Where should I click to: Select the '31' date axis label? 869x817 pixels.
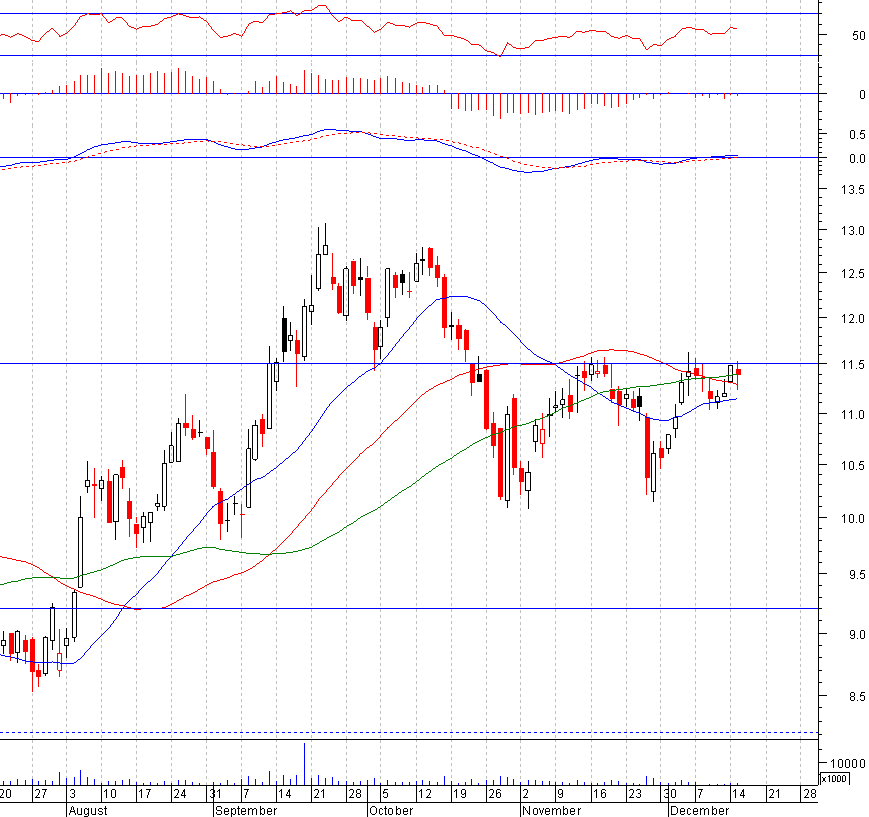point(215,794)
